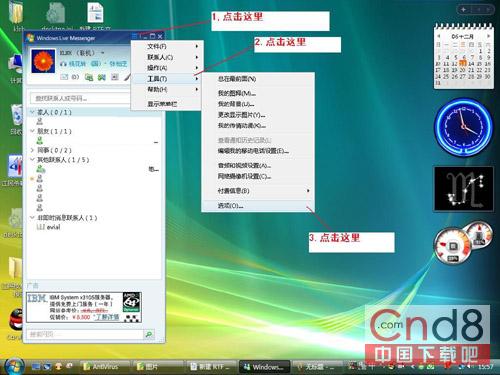Screen dimensions: 500x375
Task: Open the desktop.ini file icon
Action: coord(55,13)
